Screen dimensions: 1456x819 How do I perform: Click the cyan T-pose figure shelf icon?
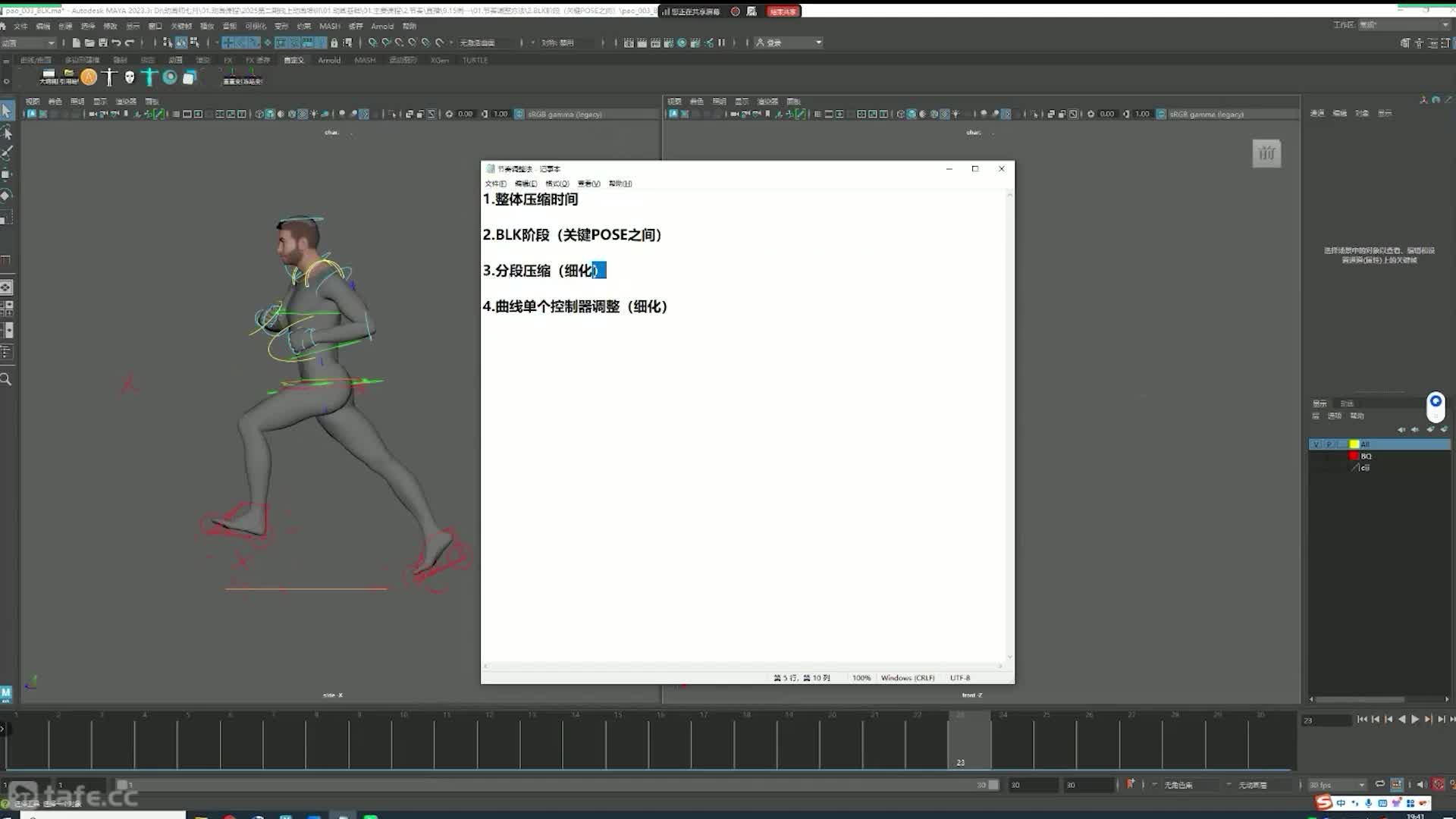[149, 77]
